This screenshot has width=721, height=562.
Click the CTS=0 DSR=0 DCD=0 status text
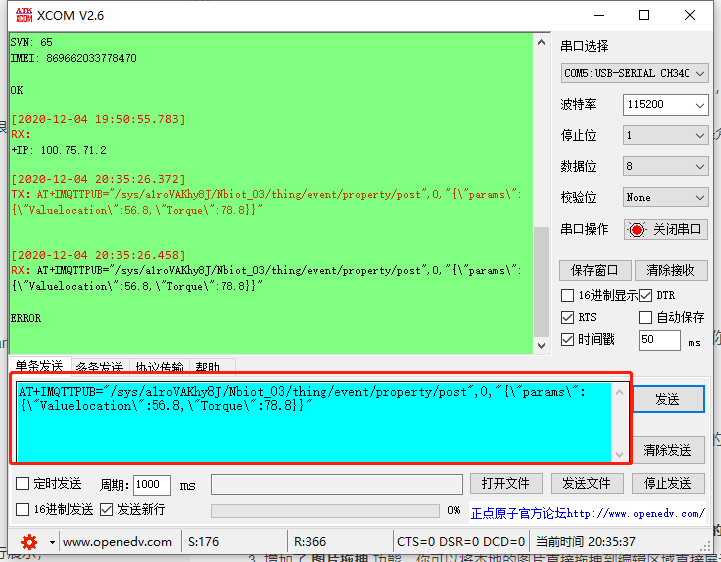click(x=461, y=542)
